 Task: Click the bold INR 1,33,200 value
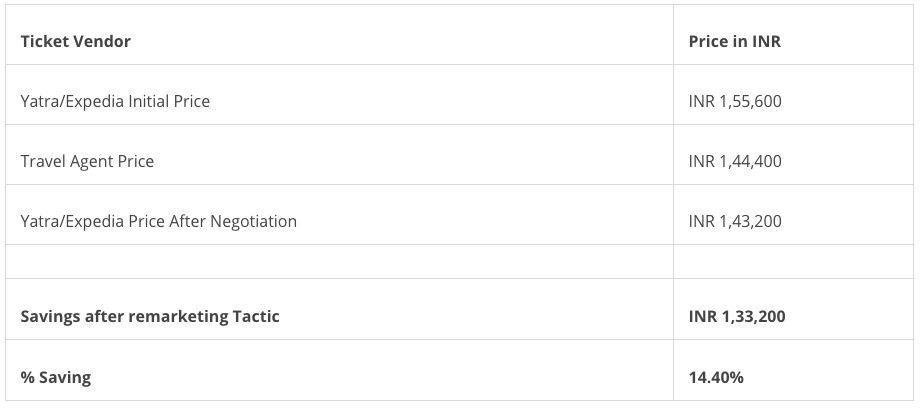click(737, 317)
